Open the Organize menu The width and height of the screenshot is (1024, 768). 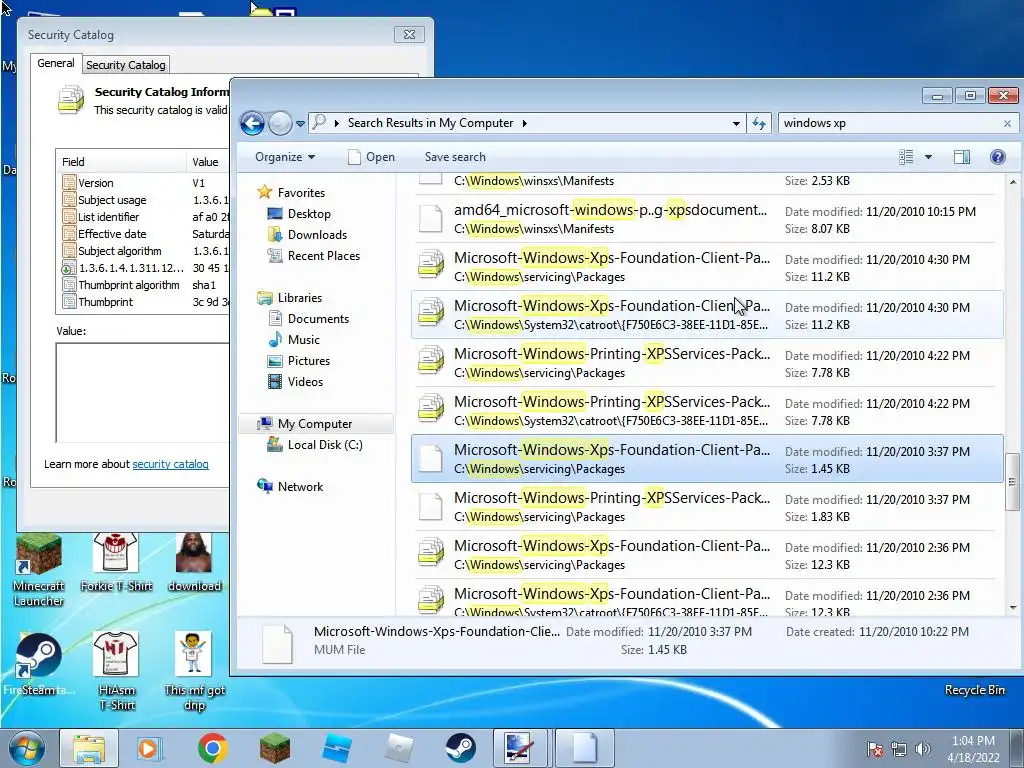(285, 157)
